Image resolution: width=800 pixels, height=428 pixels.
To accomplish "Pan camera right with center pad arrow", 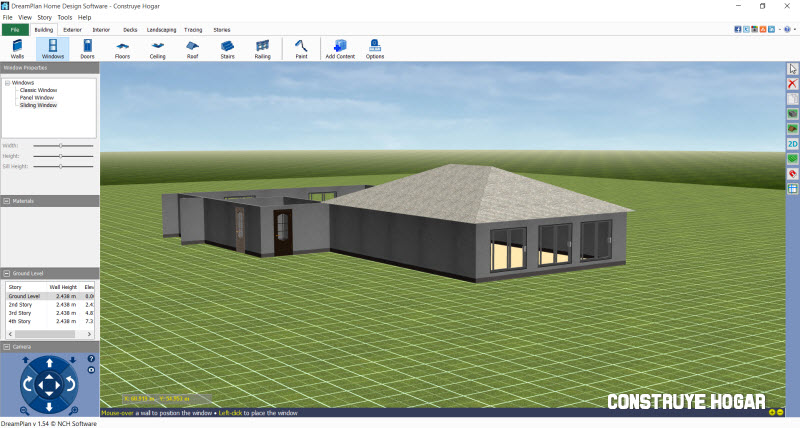I will 58,385.
